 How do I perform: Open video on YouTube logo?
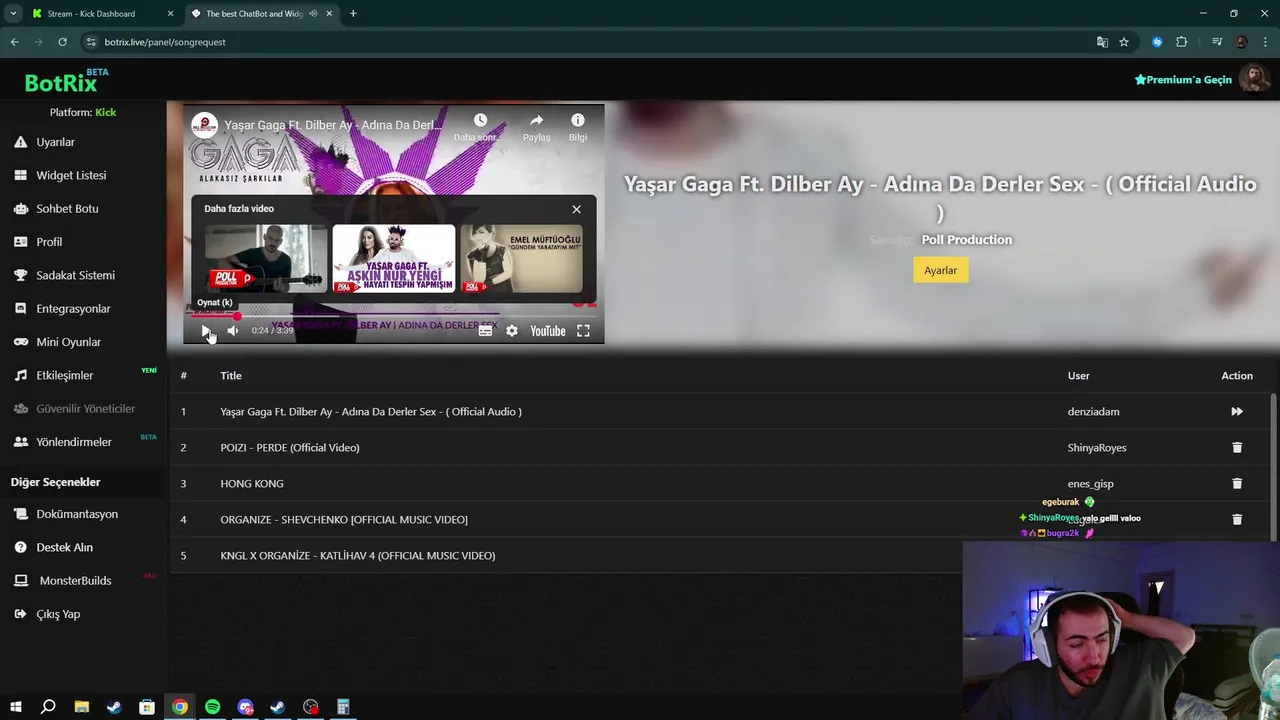[547, 331]
